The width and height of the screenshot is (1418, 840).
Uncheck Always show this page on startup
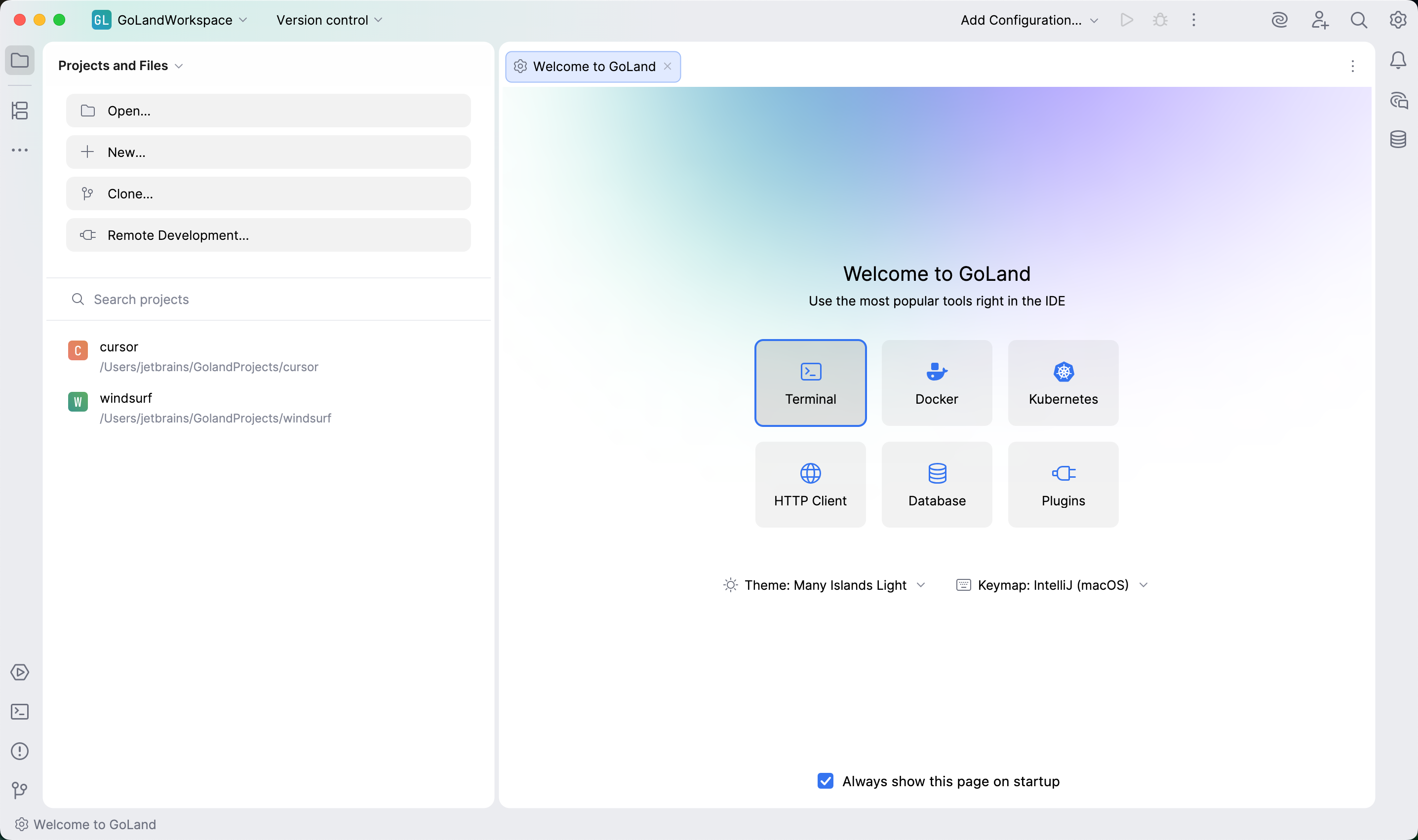[826, 781]
